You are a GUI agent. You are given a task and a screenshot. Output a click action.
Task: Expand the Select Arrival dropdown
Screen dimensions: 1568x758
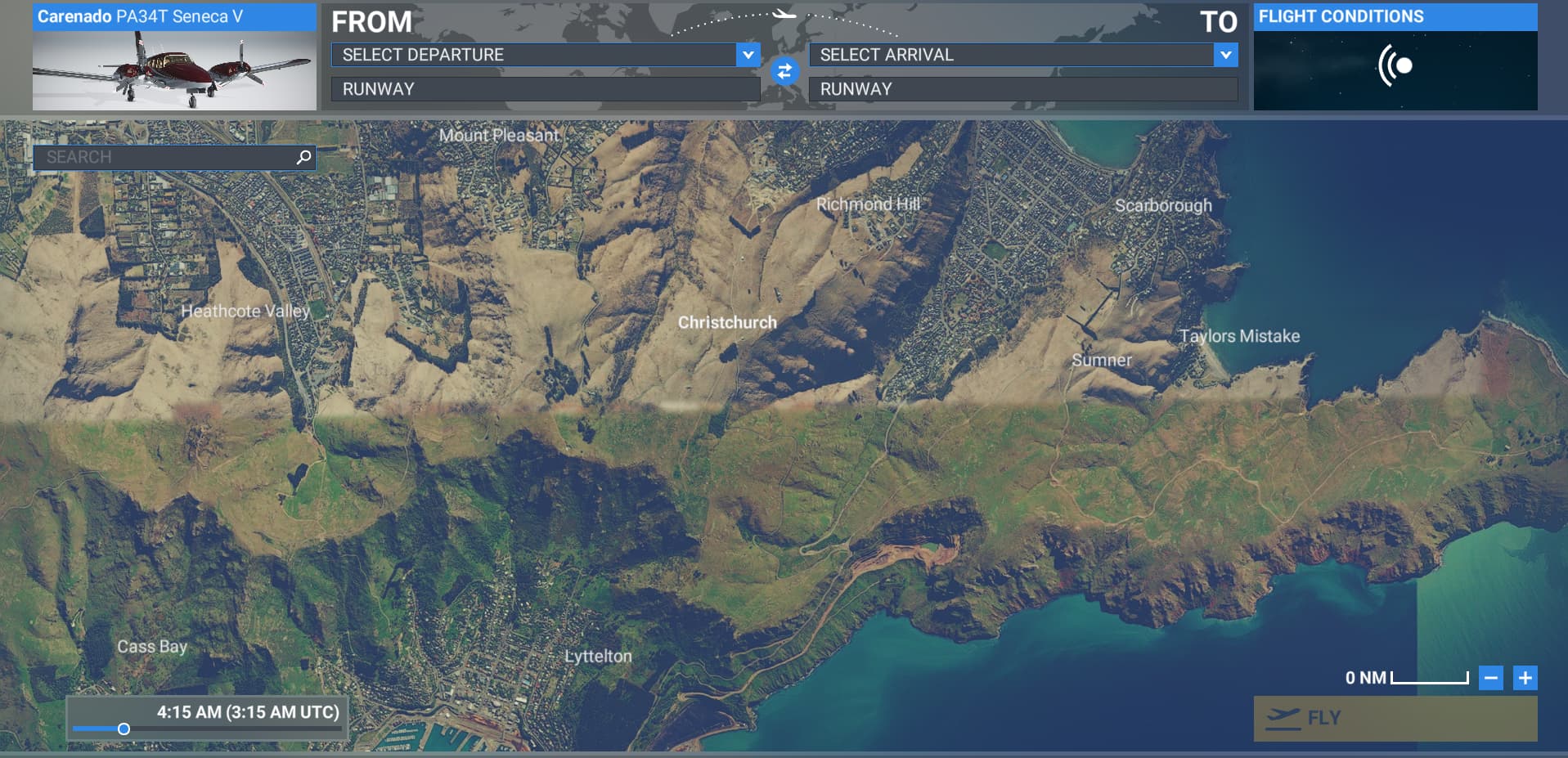click(x=1224, y=55)
